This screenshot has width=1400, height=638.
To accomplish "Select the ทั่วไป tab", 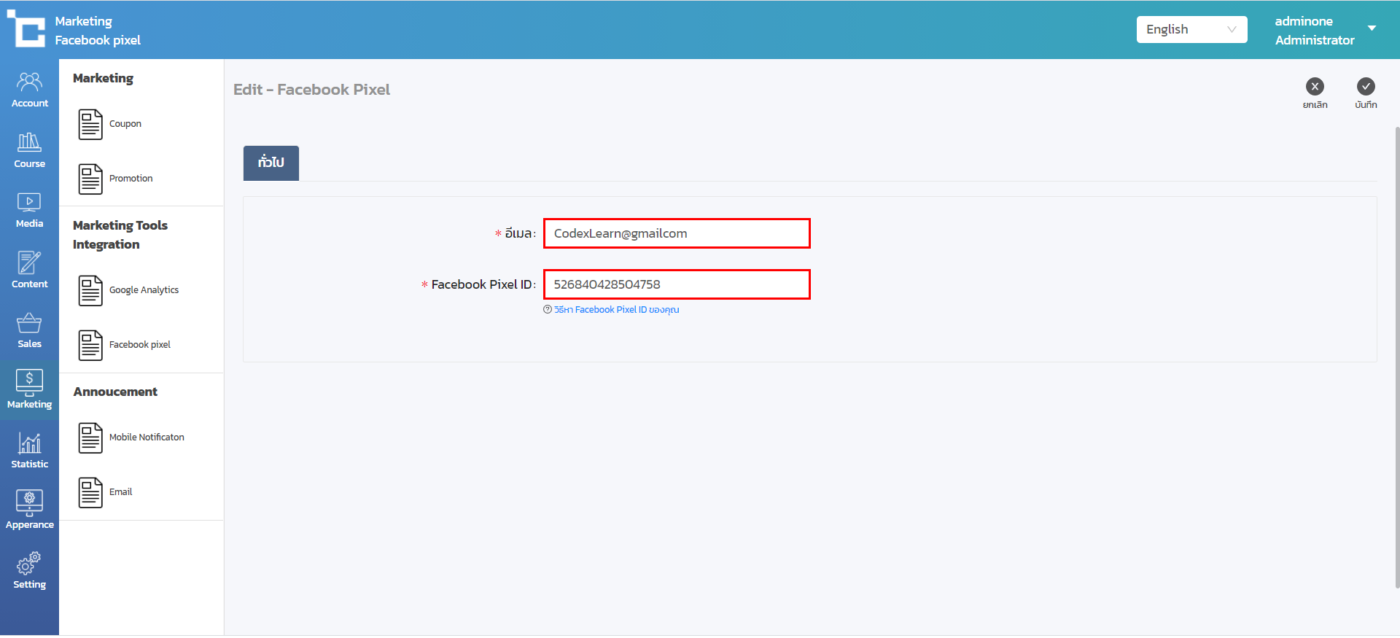I will pyautogui.click(x=271, y=163).
